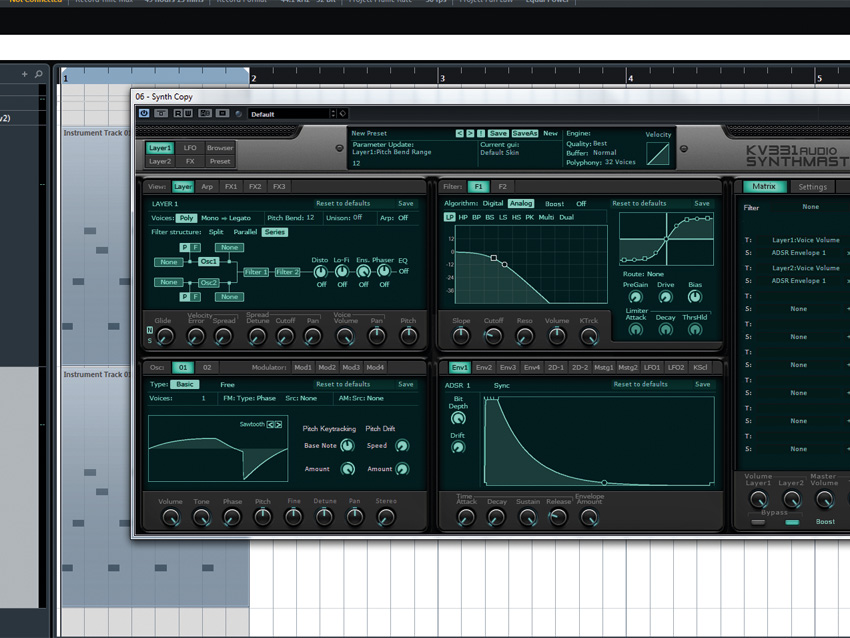Click the Filter 1 routing block
850x638 pixels.
pyautogui.click(x=255, y=272)
